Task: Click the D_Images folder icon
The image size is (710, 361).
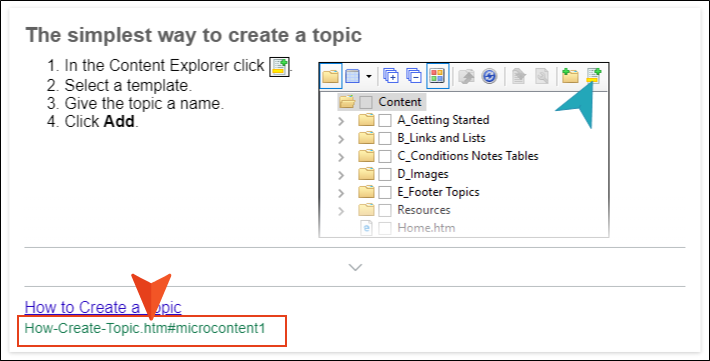Action: coord(366,174)
